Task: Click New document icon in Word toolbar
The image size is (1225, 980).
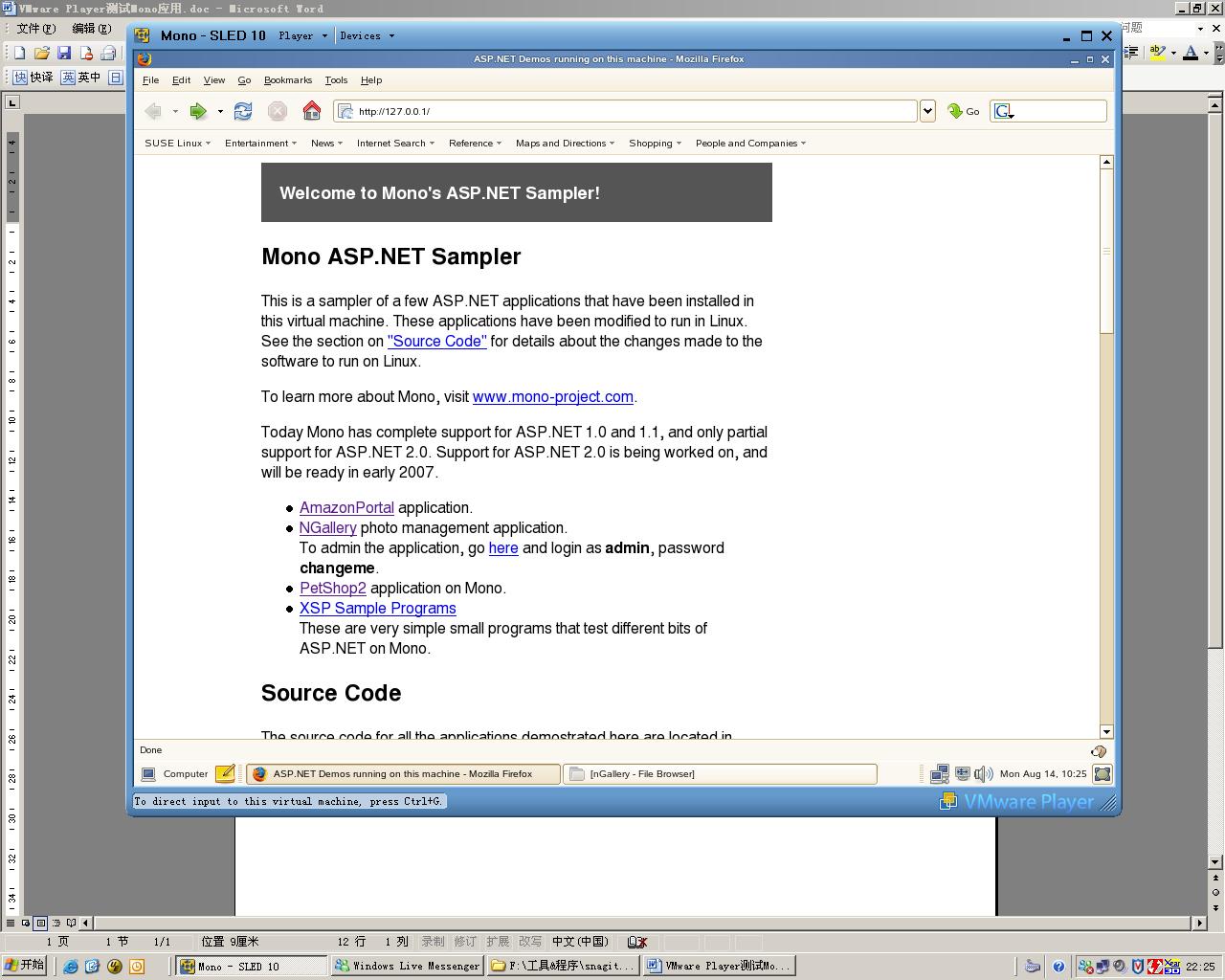Action: [x=19, y=53]
